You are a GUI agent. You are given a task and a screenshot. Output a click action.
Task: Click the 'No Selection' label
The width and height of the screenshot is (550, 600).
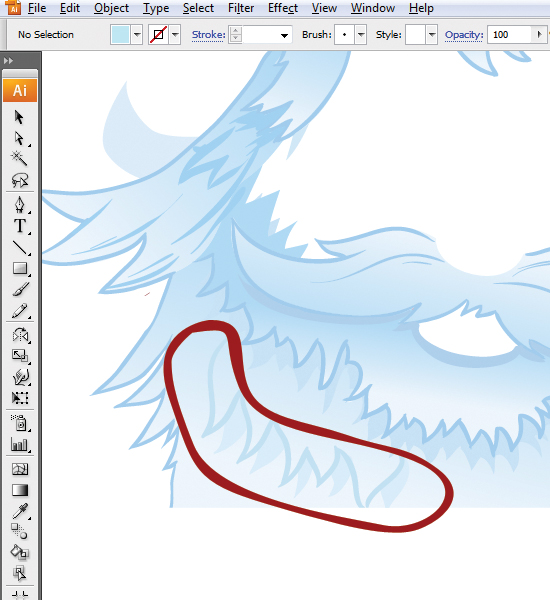tap(46, 35)
